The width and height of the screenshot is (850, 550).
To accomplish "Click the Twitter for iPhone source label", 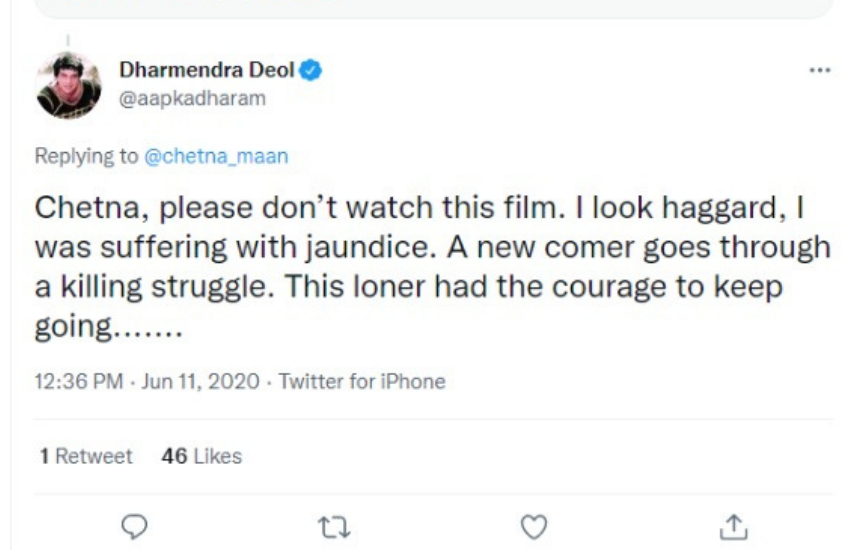I will click(x=362, y=381).
